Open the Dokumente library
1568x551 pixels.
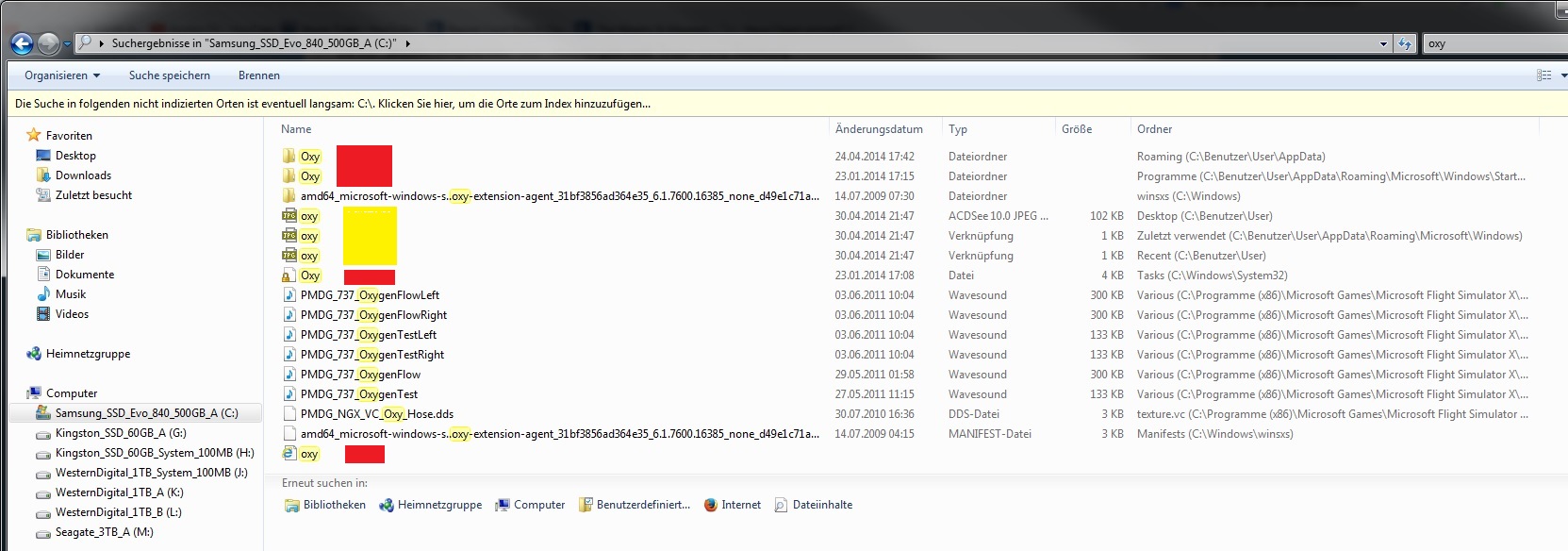coord(85,275)
